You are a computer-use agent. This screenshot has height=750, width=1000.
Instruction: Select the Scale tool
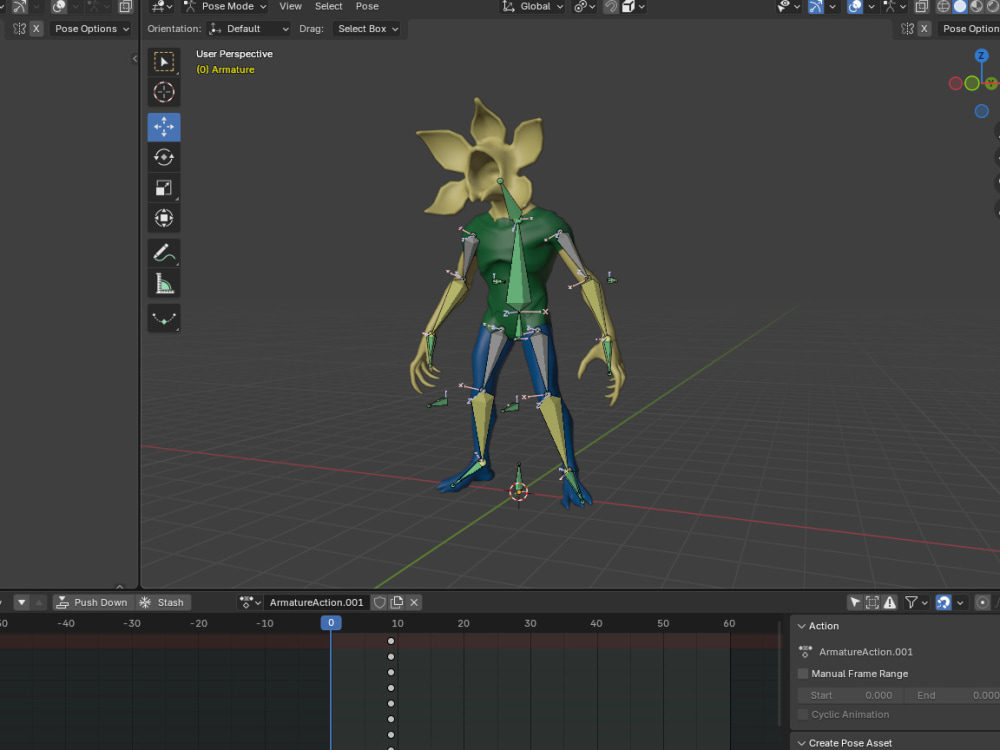pos(164,188)
